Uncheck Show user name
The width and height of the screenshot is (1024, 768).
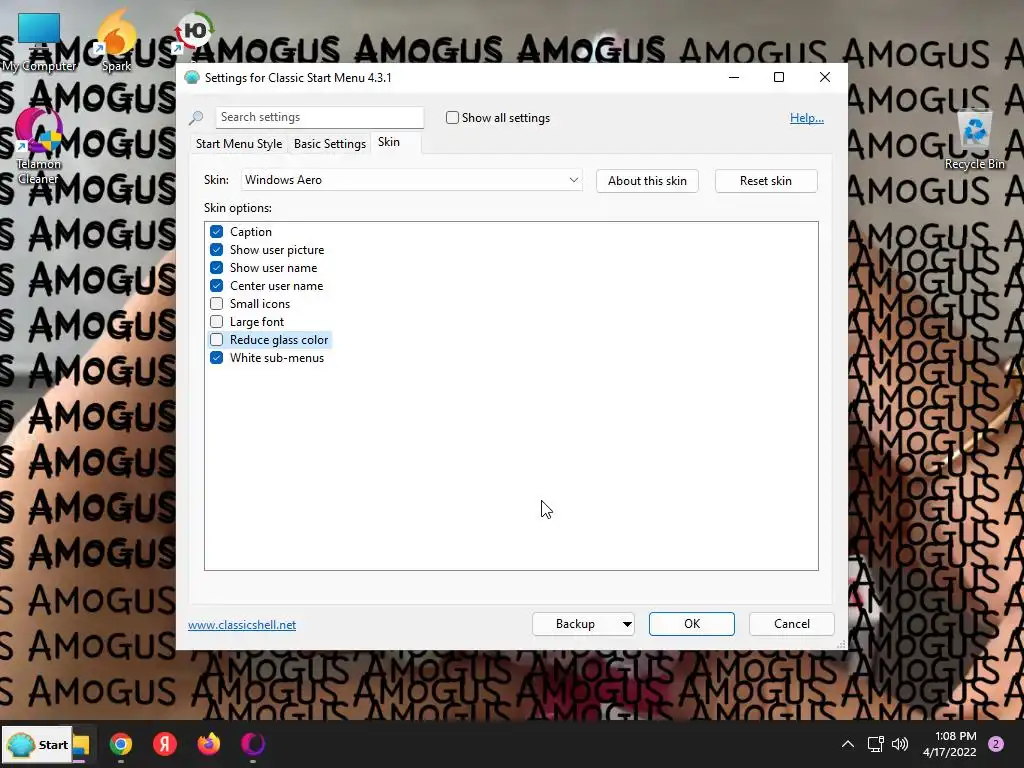tap(217, 268)
